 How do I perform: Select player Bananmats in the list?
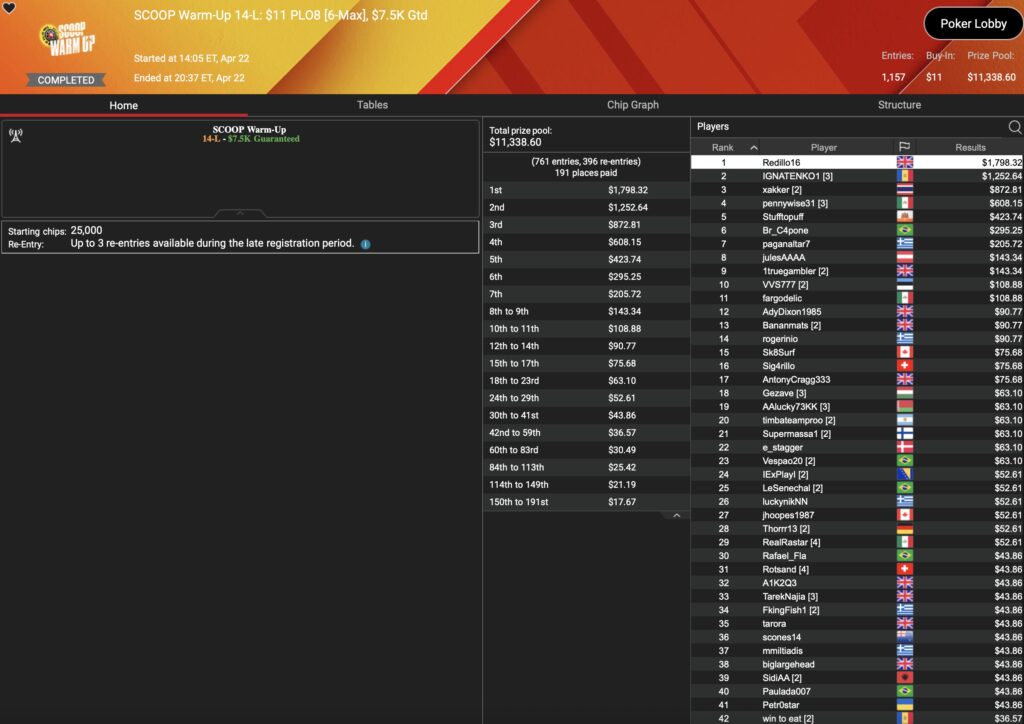pos(857,325)
